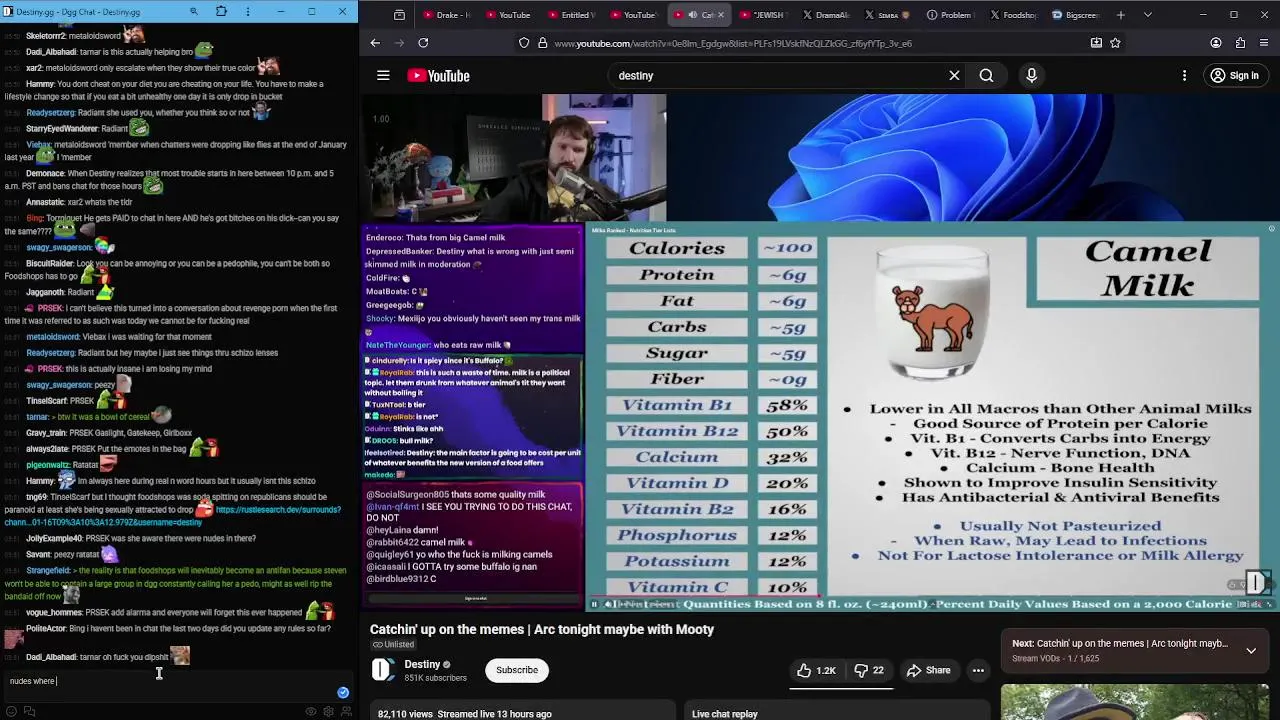Open the Firefox tab list view icon
Viewport: 1280px width, 720px height.
point(399,15)
